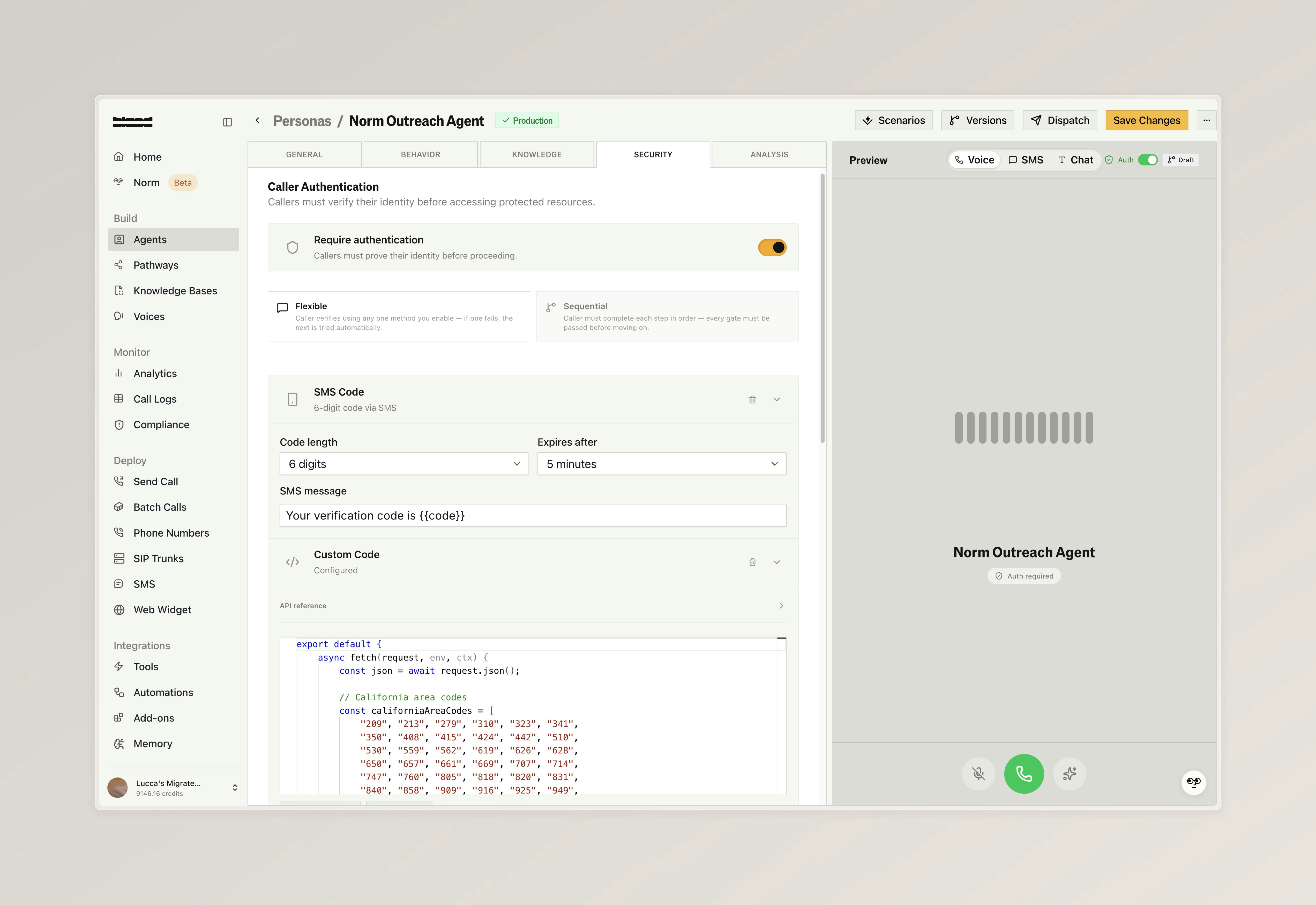The height and width of the screenshot is (905, 1316).
Task: Open the Chat preview mode
Action: coord(1075,159)
